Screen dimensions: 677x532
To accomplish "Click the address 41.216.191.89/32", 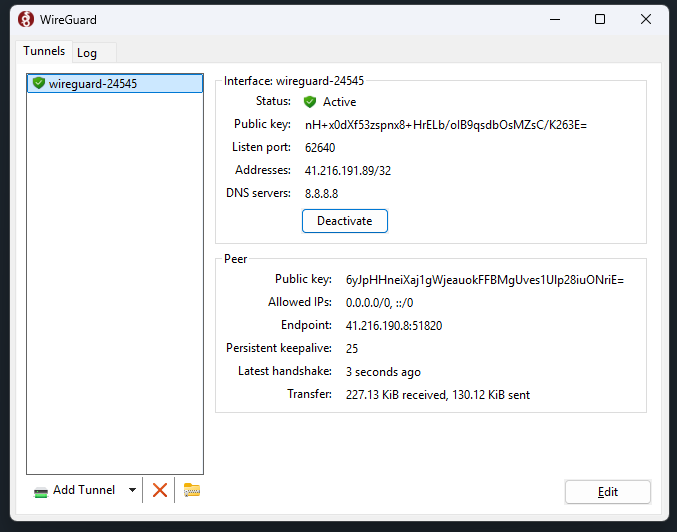I will [x=348, y=171].
